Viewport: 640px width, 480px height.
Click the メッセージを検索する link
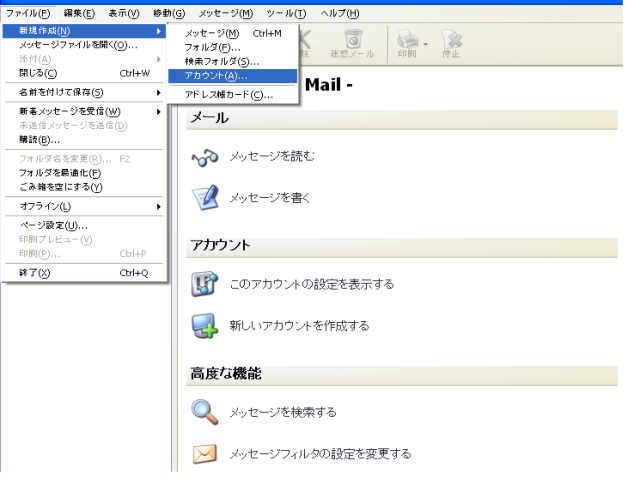[283, 412]
